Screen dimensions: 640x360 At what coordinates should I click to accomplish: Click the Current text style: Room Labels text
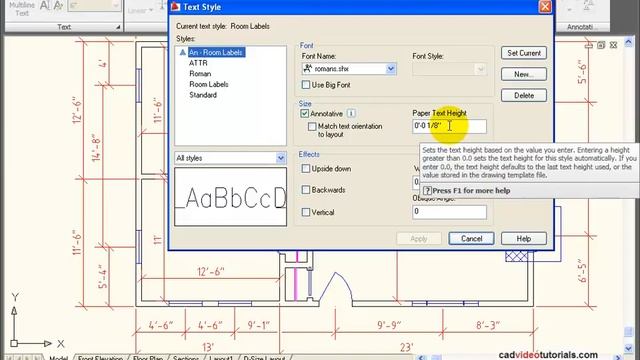point(223,26)
